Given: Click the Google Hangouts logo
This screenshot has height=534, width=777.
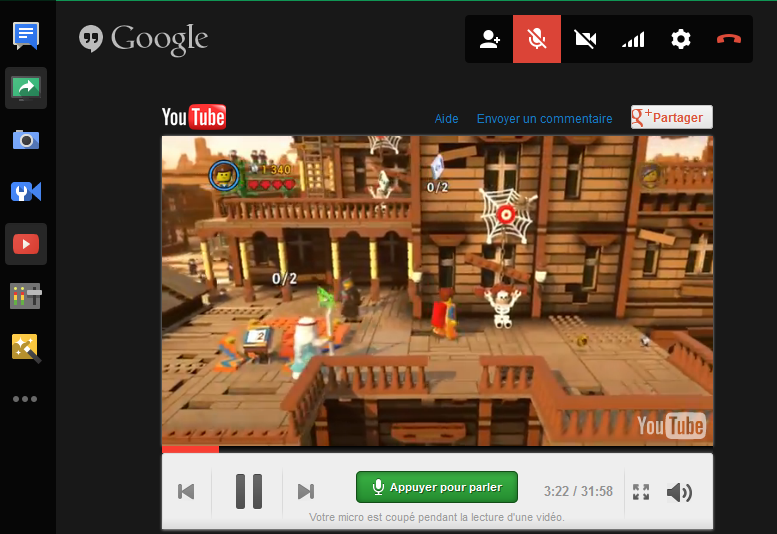Looking at the screenshot, I should click(x=143, y=39).
